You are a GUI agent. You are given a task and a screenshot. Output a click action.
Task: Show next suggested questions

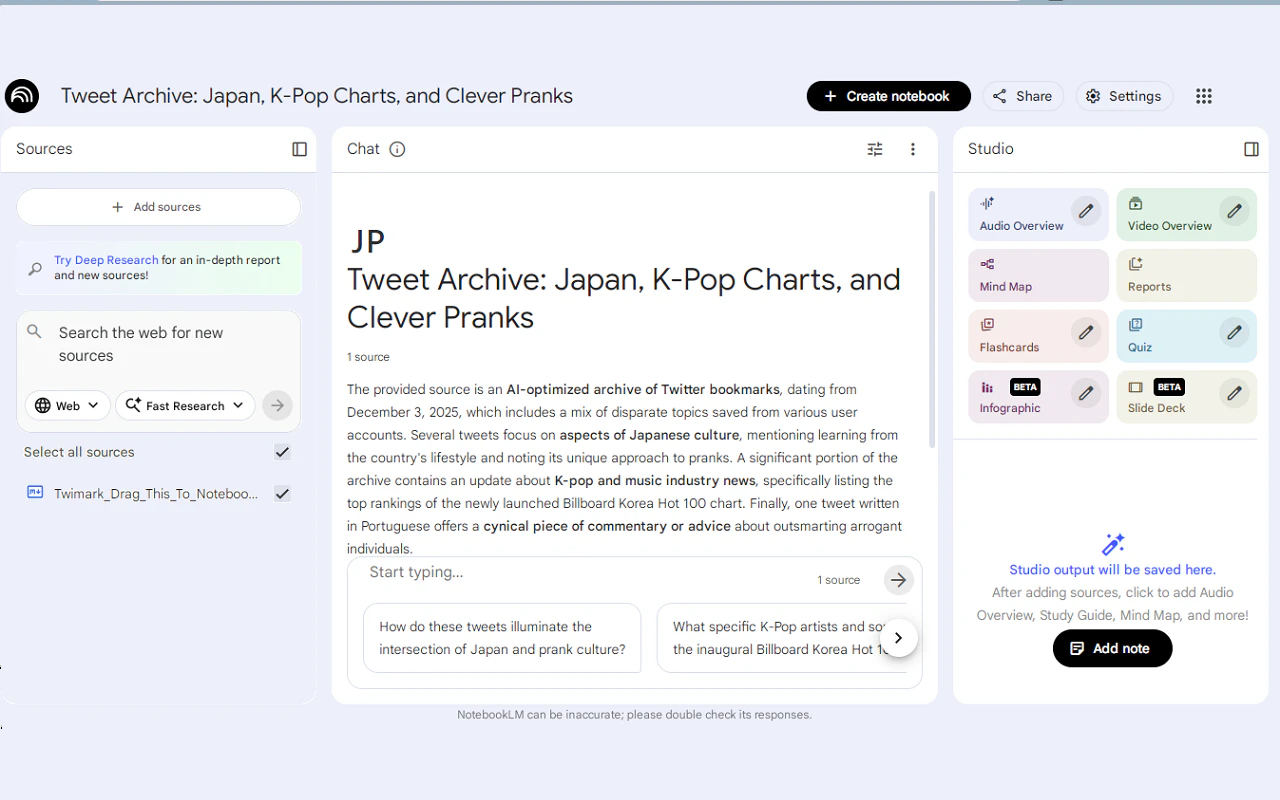898,638
